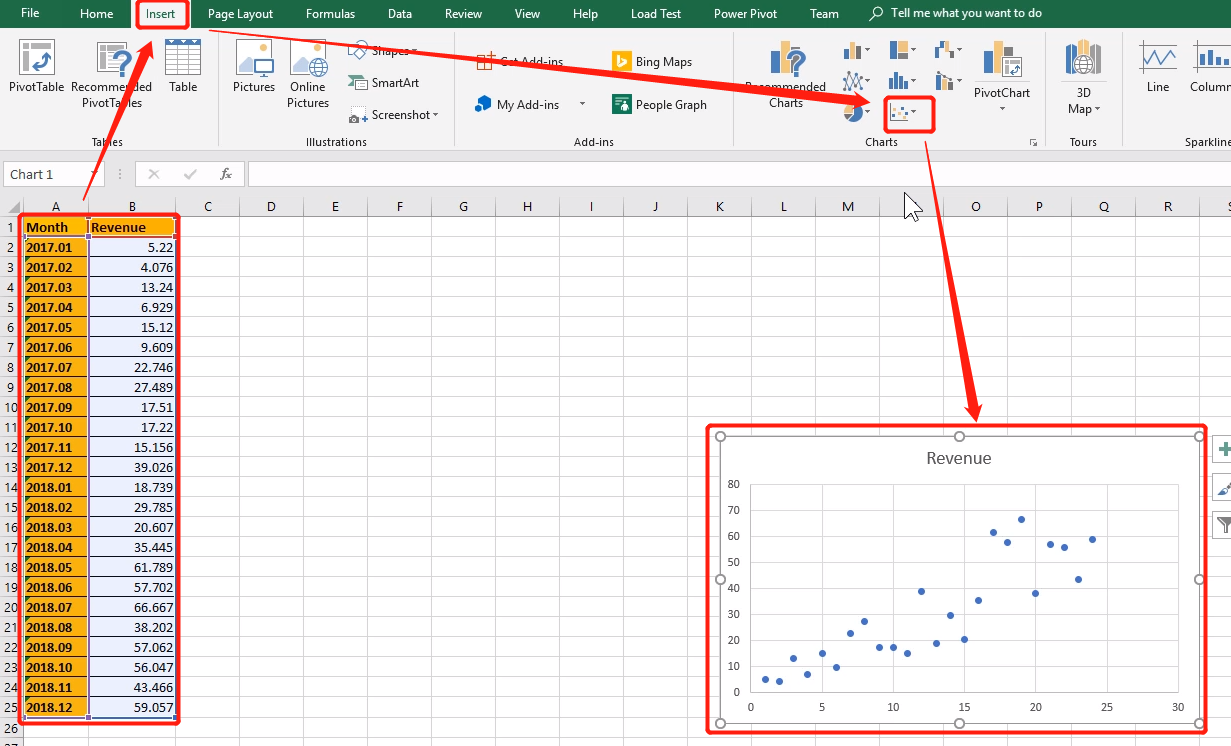Open Chart Elements plus button
This screenshot has height=746, width=1231.
click(x=1222, y=450)
